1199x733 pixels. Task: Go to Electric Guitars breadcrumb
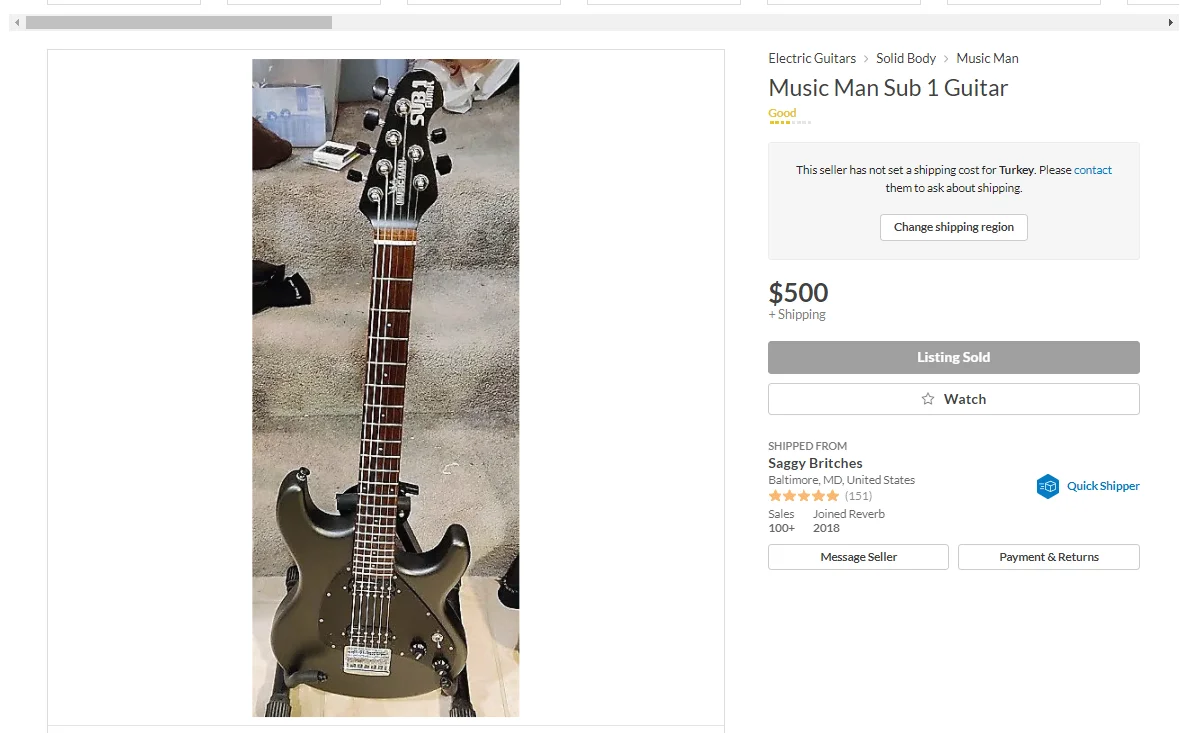812,59
